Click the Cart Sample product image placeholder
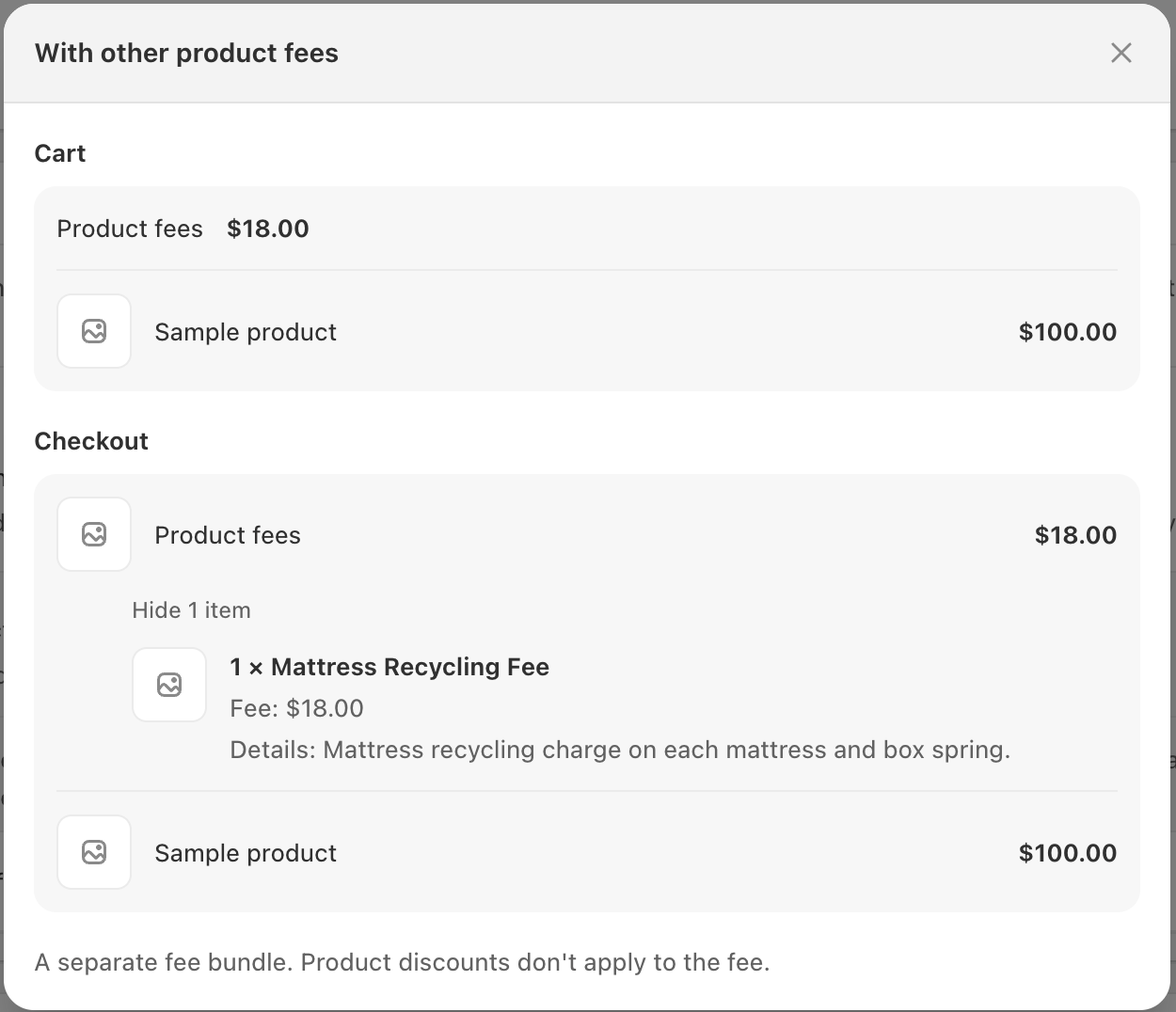Screen dimensions: 1176x1012 [94, 331]
